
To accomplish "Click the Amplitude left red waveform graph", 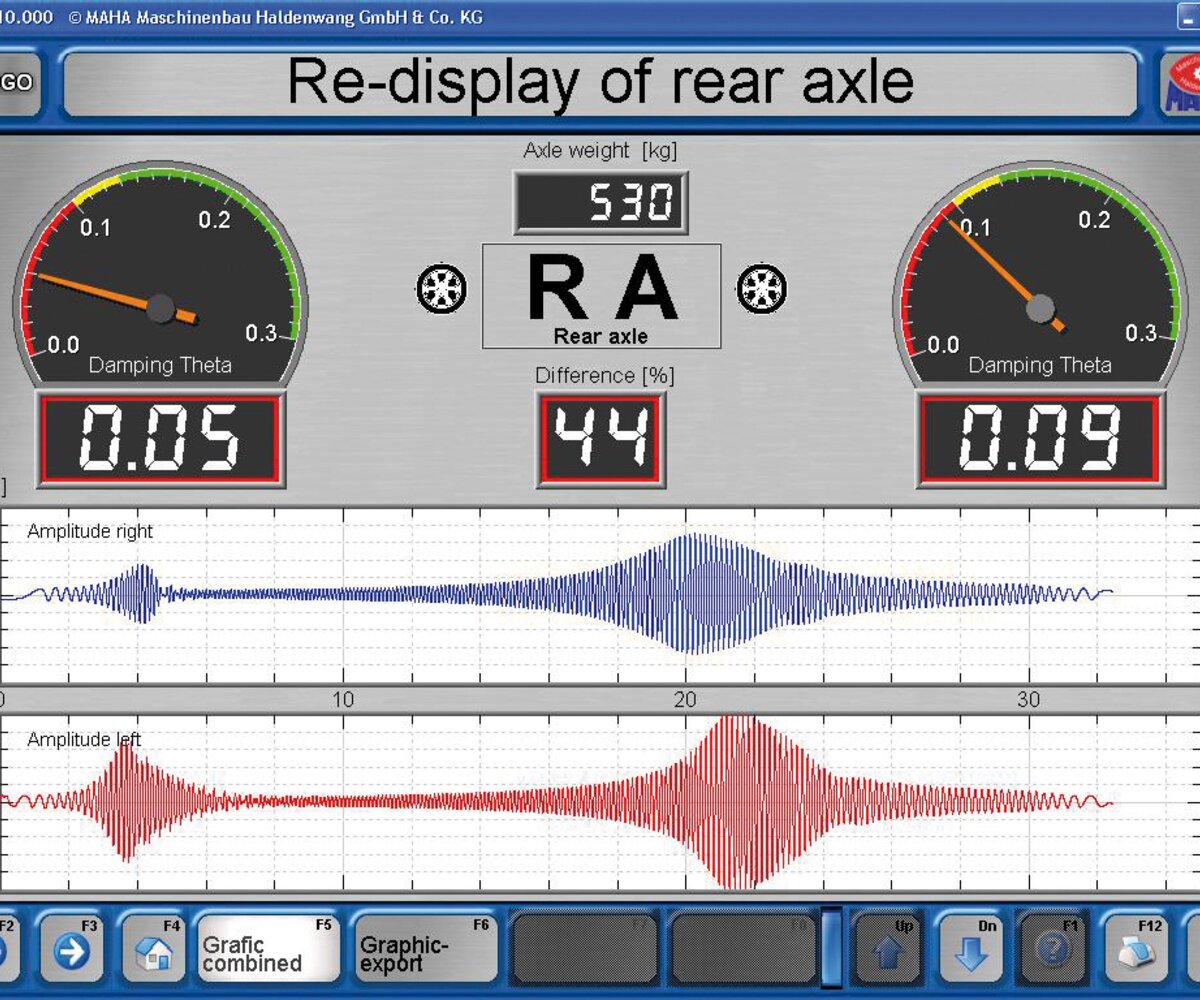I will [600, 802].
